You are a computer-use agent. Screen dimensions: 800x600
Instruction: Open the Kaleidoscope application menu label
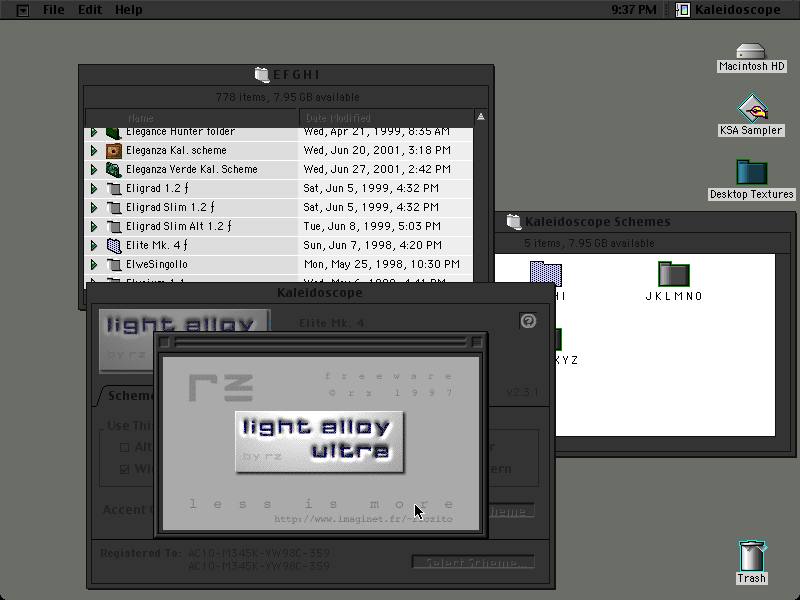(x=737, y=10)
